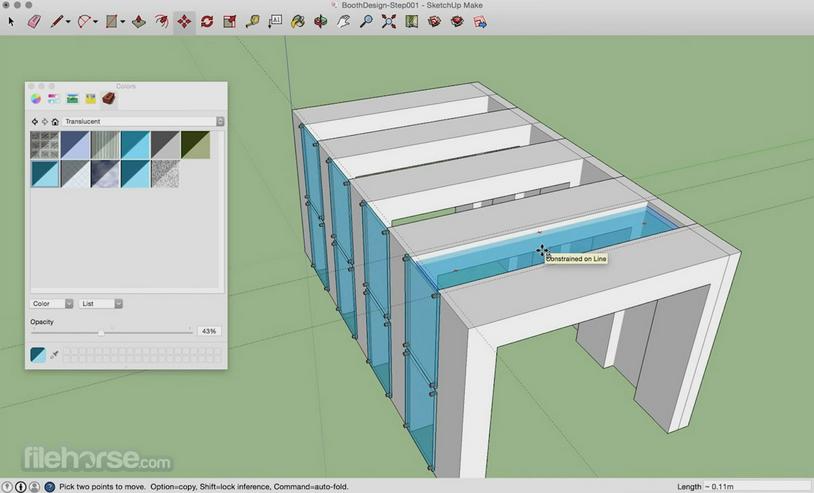Screen dimensions: 814x493
Task: Select the corrugated glass swatch
Action: 105,144
